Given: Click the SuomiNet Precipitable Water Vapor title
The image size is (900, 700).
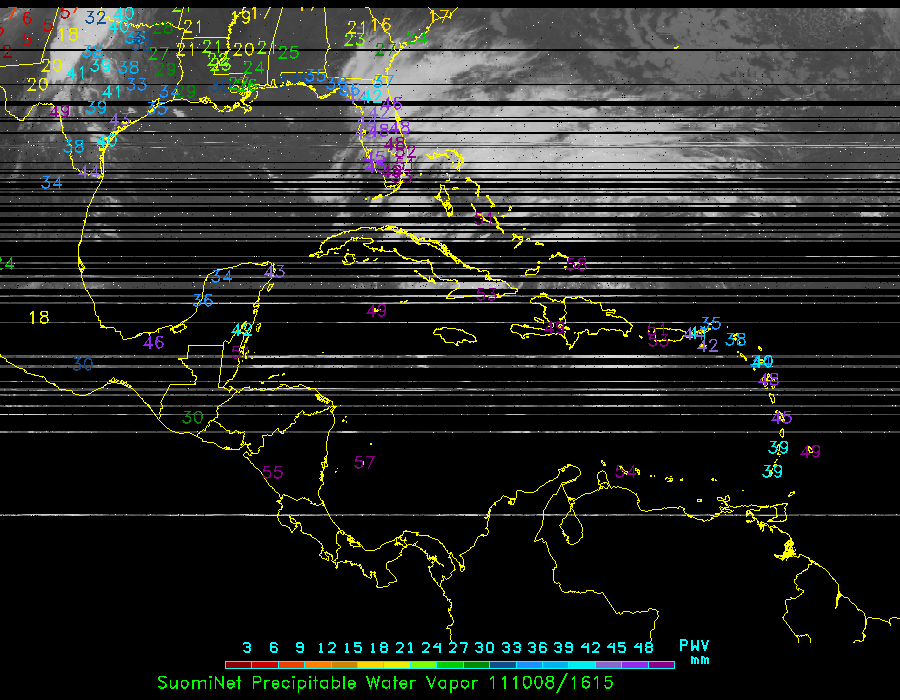Looking at the screenshot, I should click(x=320, y=682).
